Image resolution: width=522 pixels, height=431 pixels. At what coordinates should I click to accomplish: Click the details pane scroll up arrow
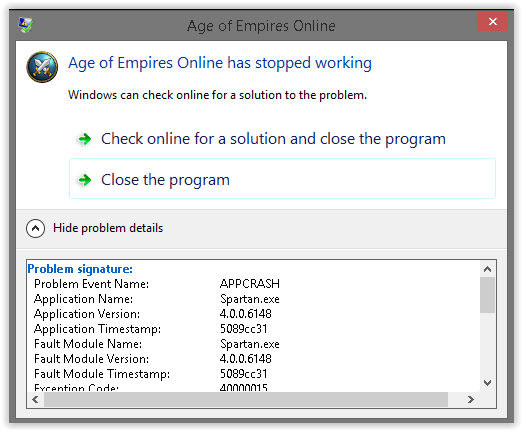click(x=487, y=269)
